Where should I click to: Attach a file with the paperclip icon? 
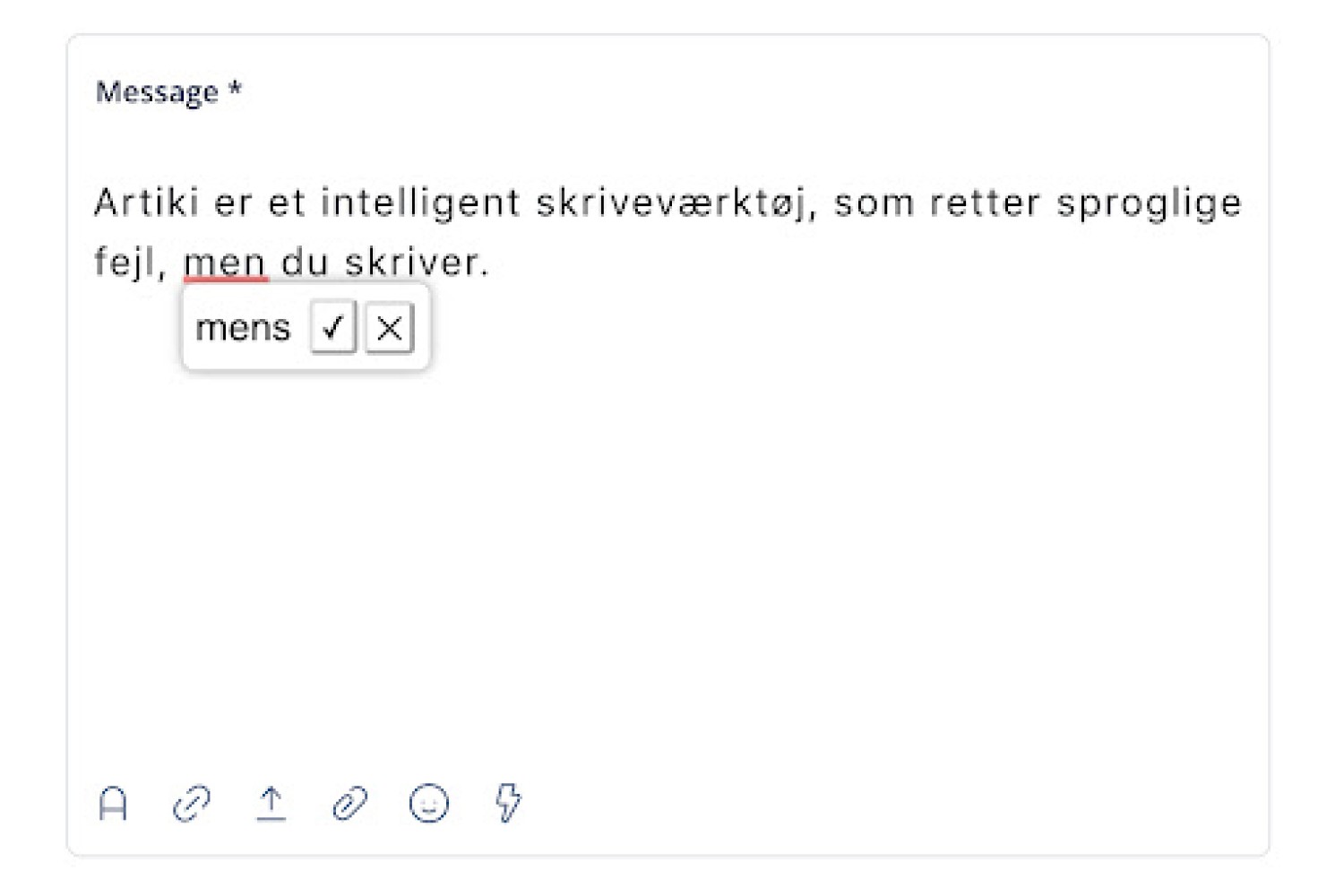349,803
